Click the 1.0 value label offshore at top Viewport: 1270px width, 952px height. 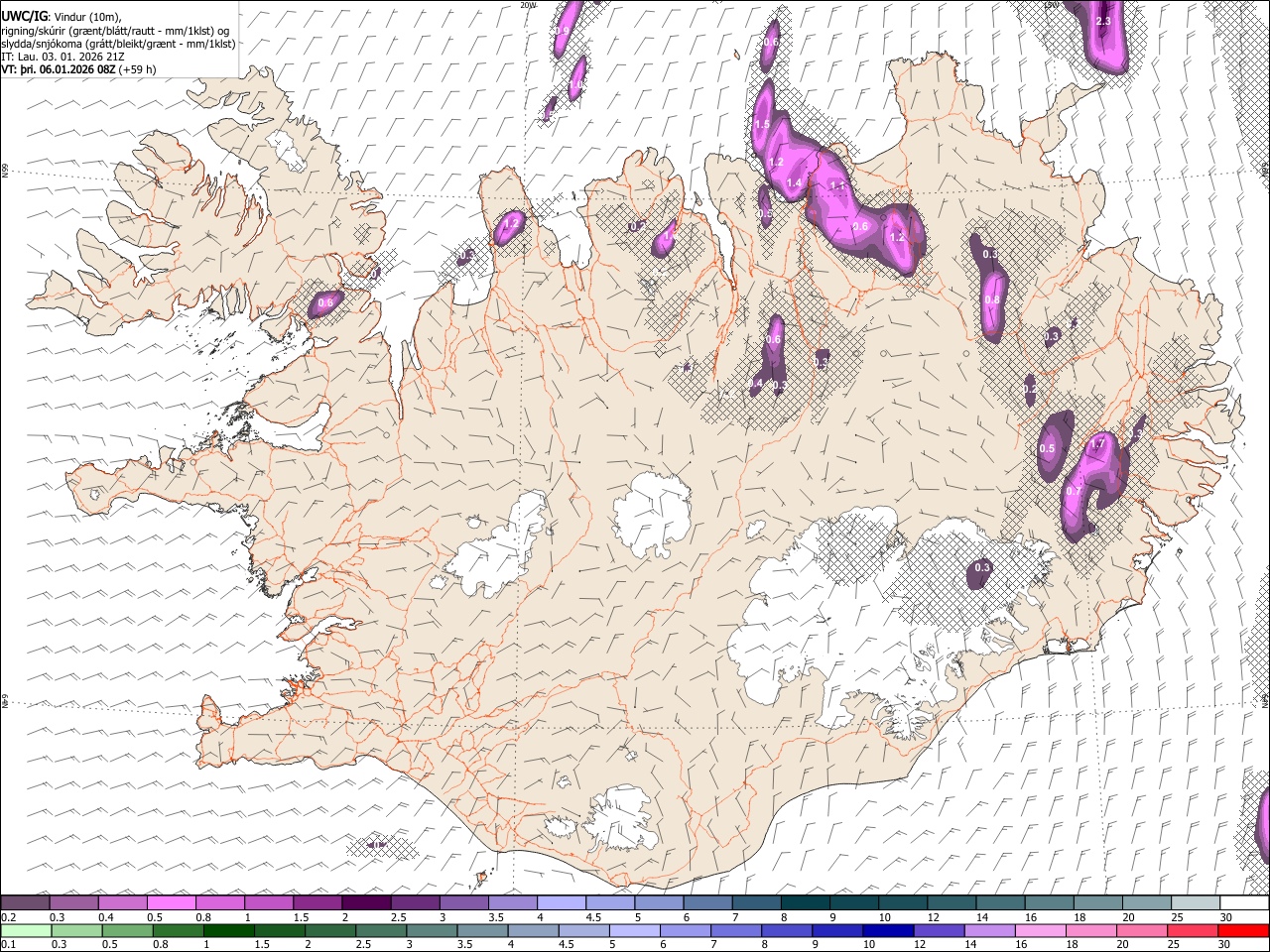(x=575, y=86)
